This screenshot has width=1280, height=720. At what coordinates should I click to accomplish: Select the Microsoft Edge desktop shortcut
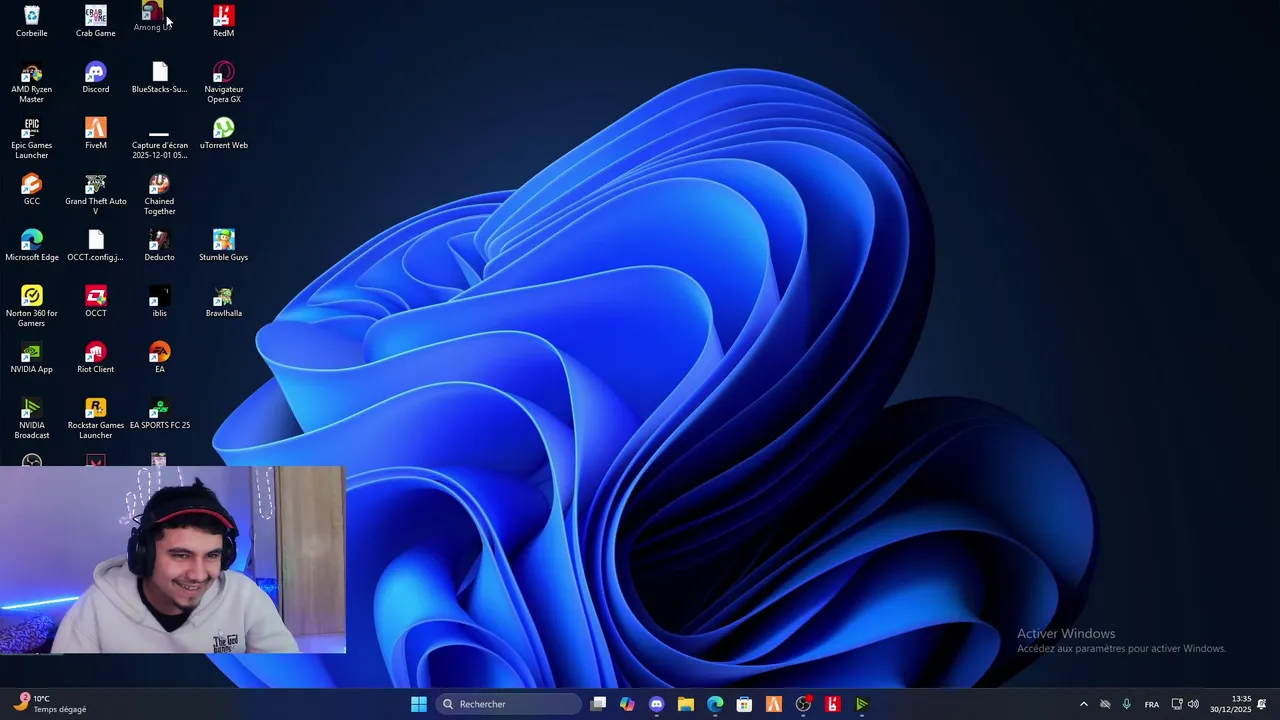pos(32,246)
